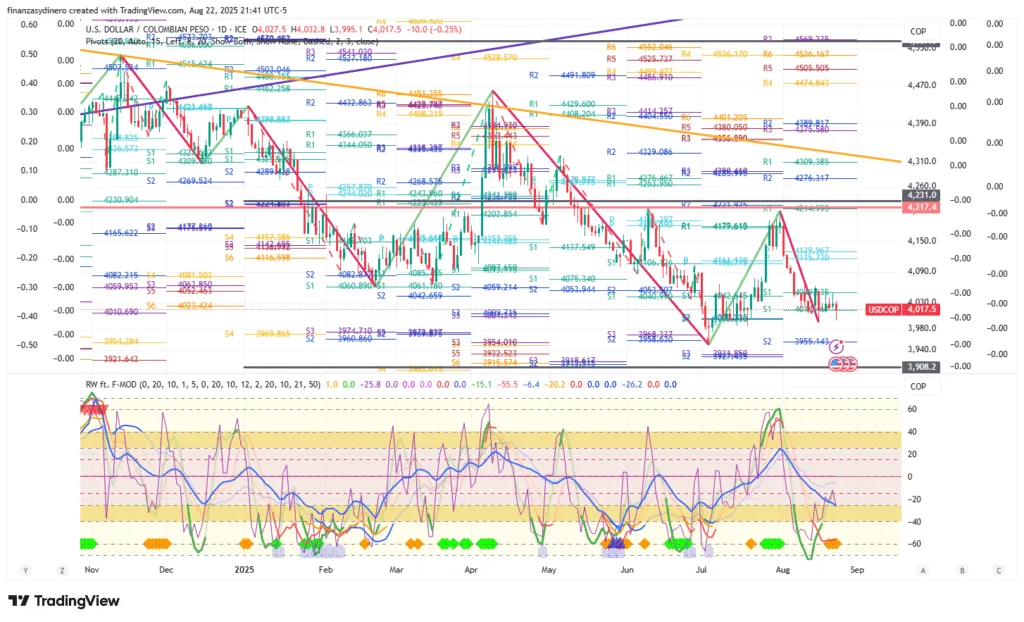Click the finanzasydinero TradingView.com header text
1024x622 pixels.
[x=147, y=10]
